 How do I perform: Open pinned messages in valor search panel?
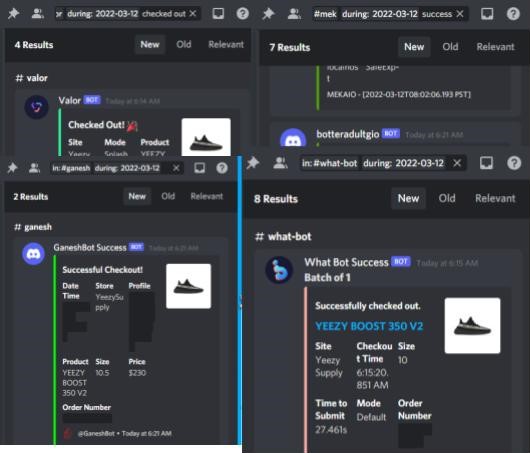14,14
